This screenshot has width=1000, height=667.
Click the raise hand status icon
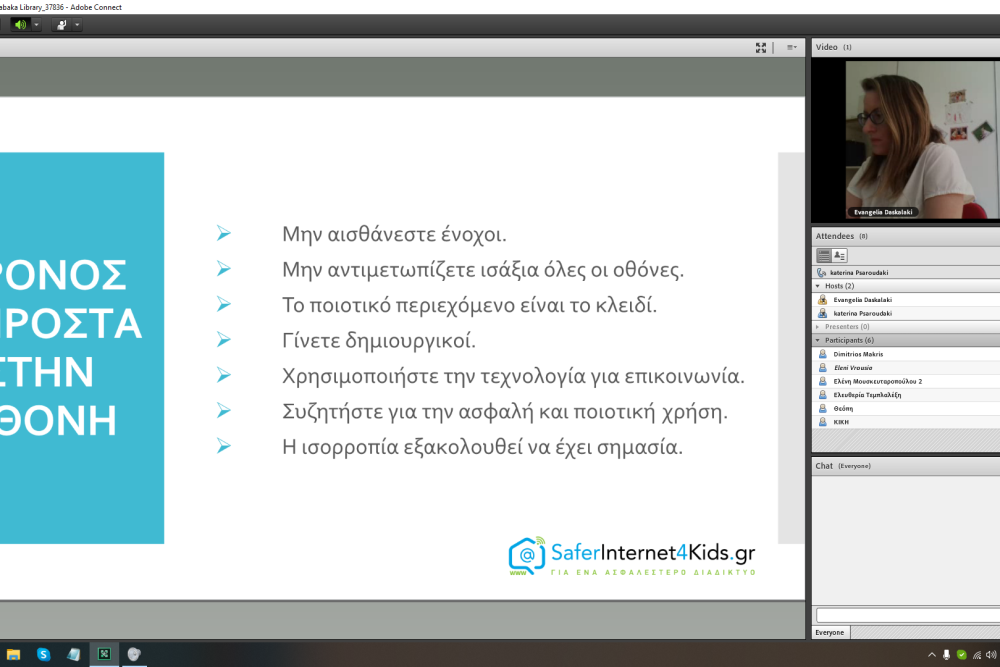61,24
